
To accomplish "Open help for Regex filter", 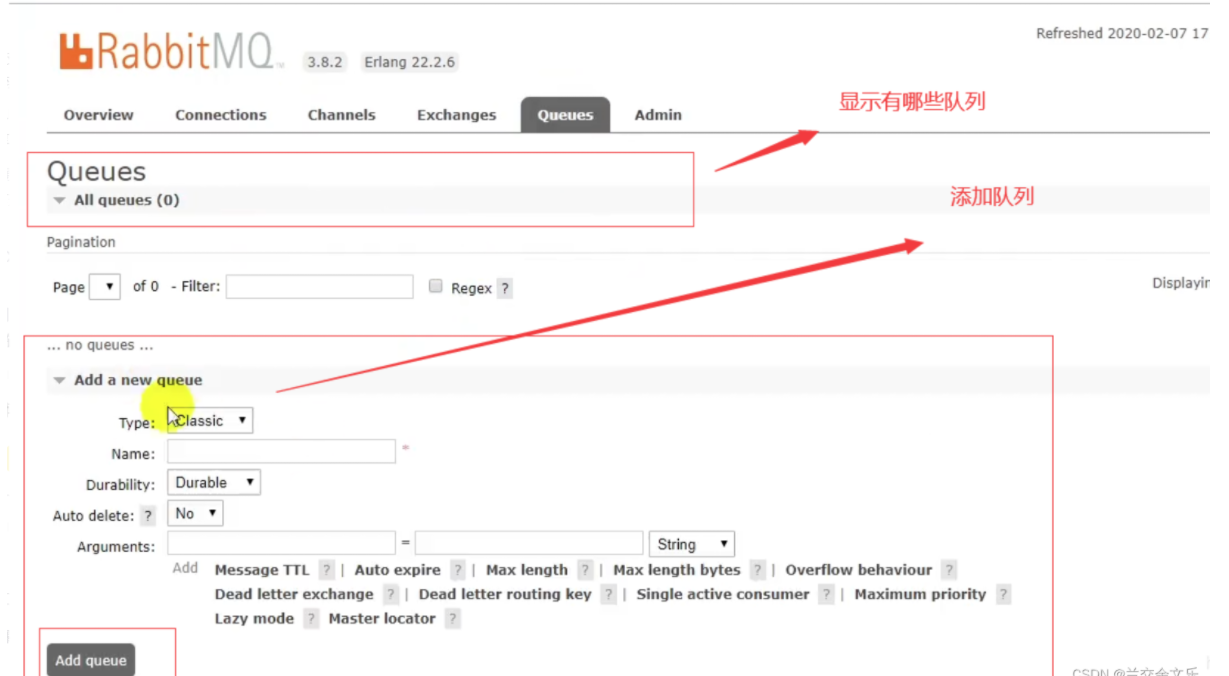I will pos(505,288).
